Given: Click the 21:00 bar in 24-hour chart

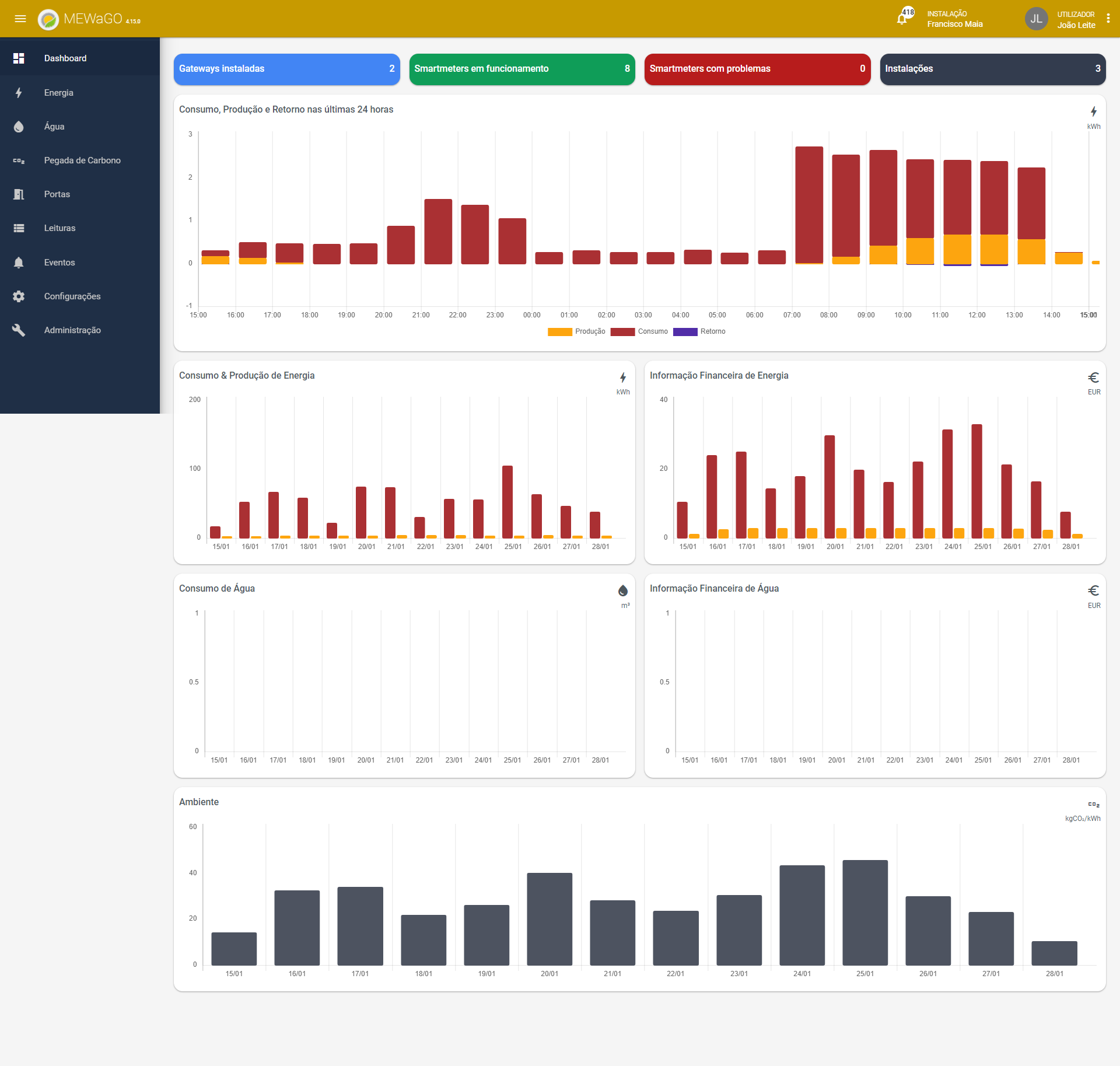Looking at the screenshot, I should click(x=438, y=232).
